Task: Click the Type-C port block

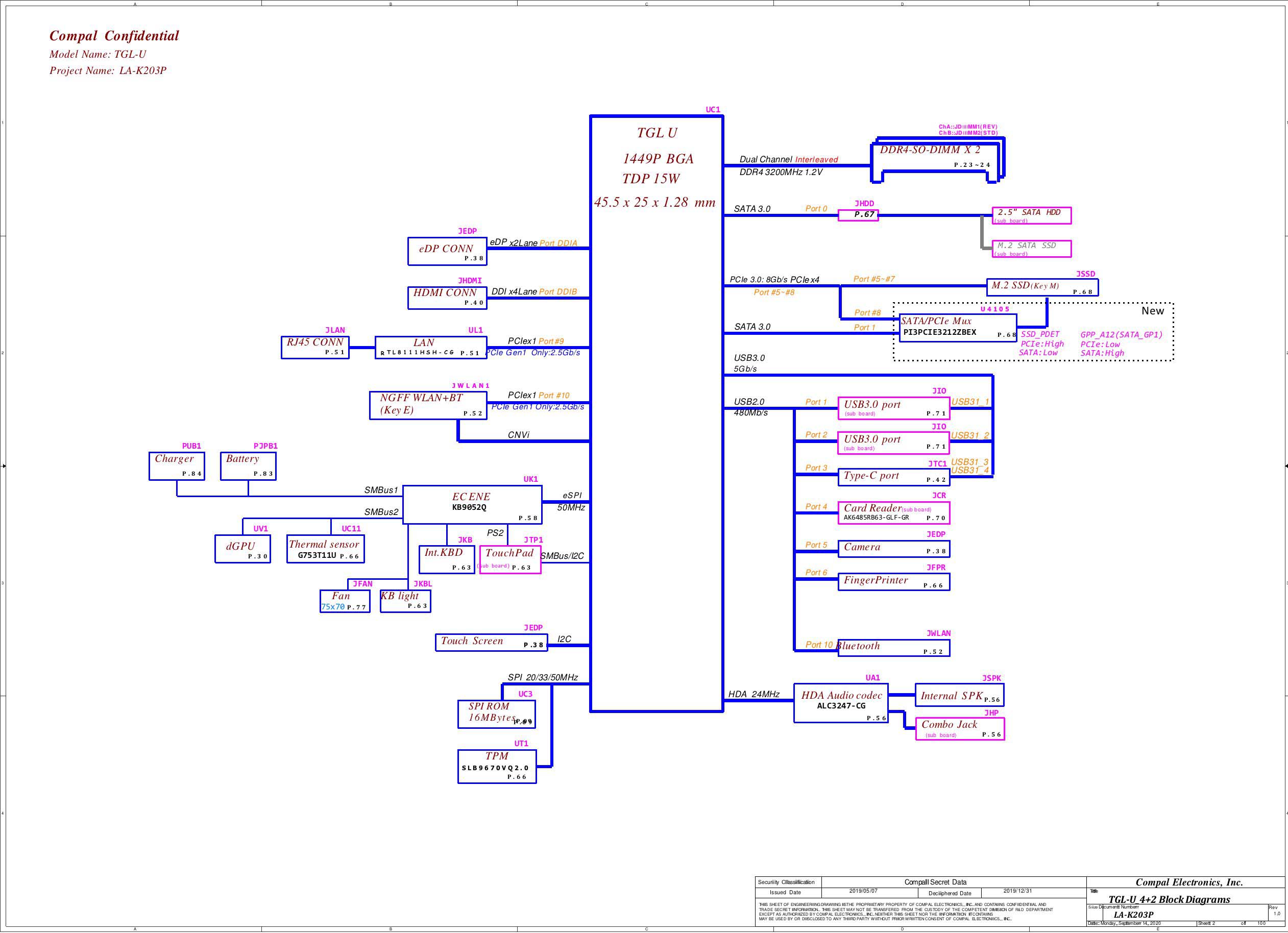Action: coord(893,477)
